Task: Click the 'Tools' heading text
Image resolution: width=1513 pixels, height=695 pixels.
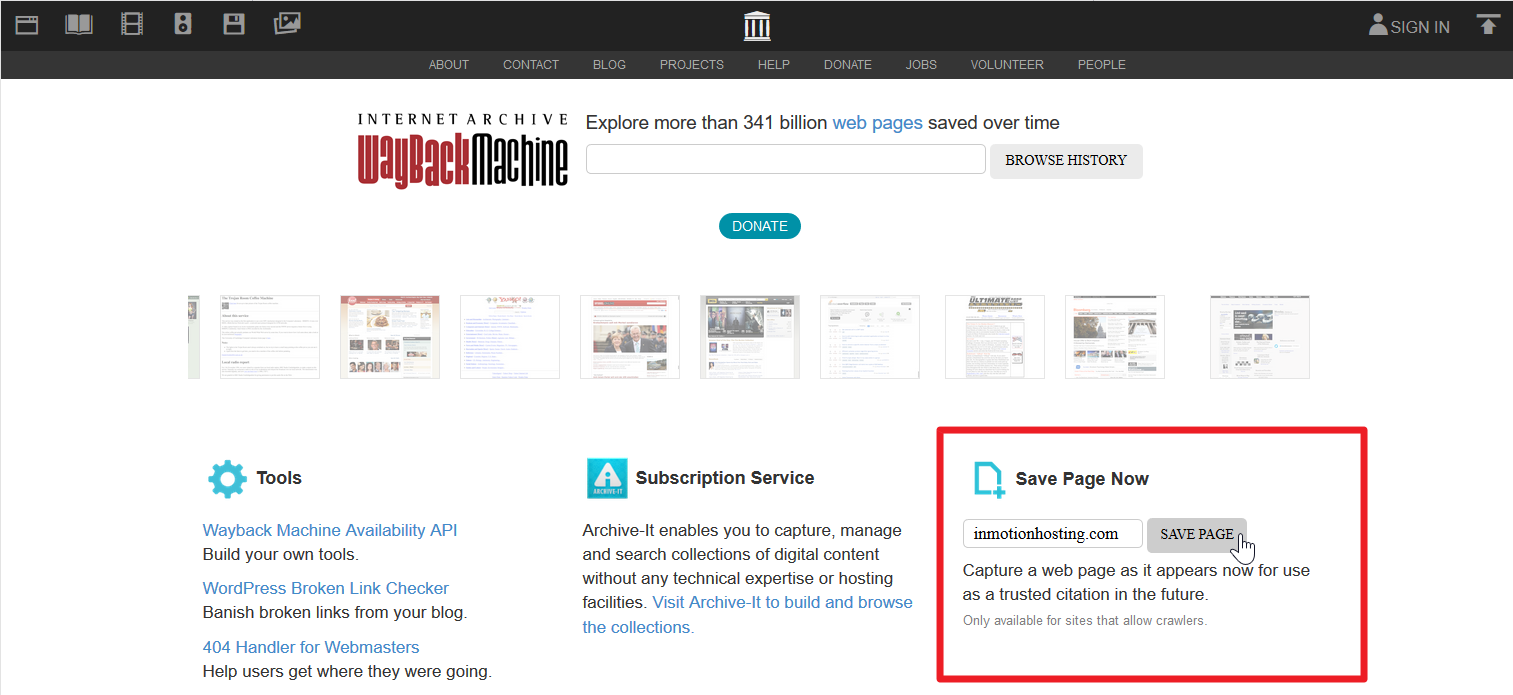Action: pos(279,478)
